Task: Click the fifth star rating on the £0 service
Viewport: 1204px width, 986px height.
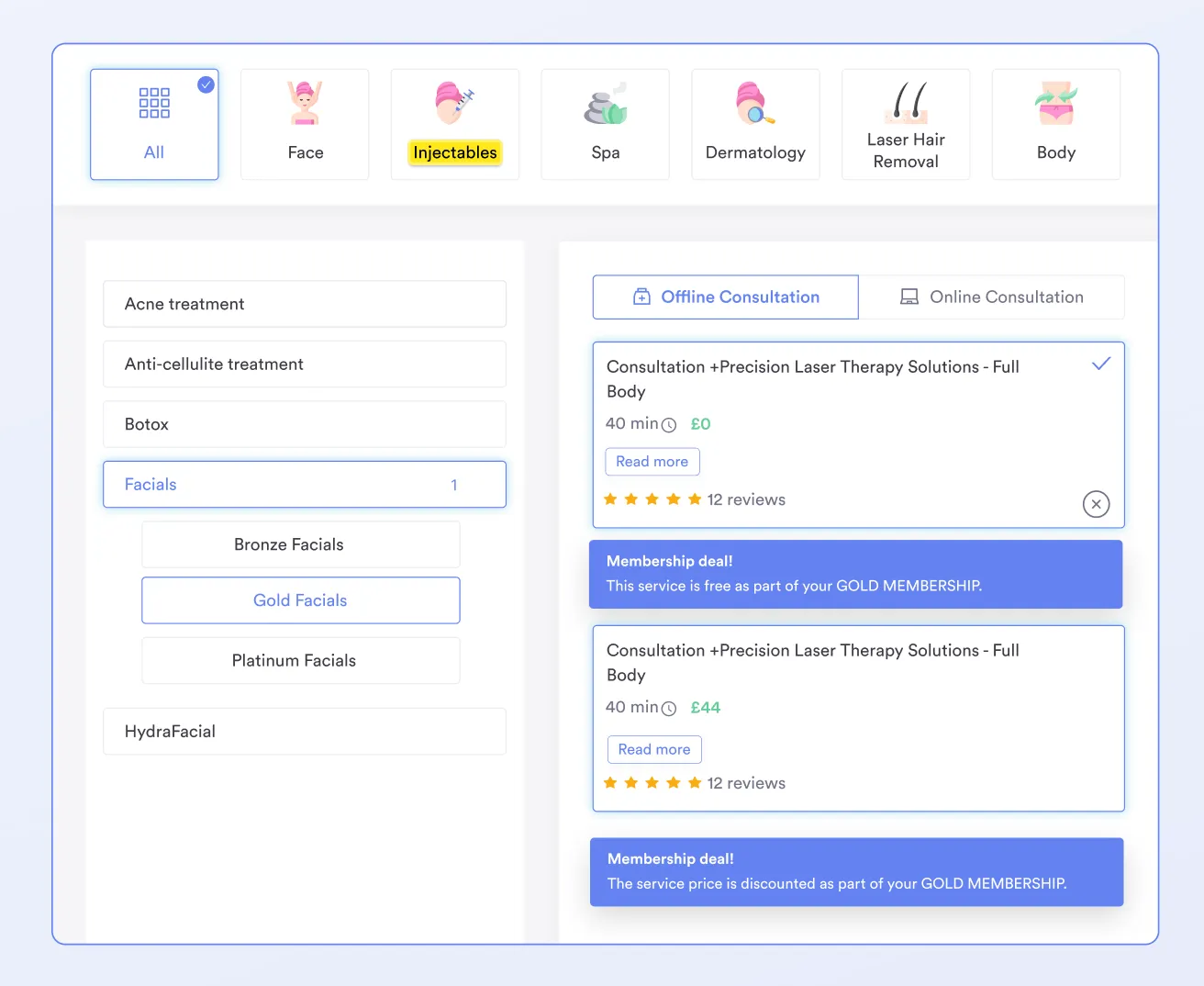Action: [x=695, y=499]
